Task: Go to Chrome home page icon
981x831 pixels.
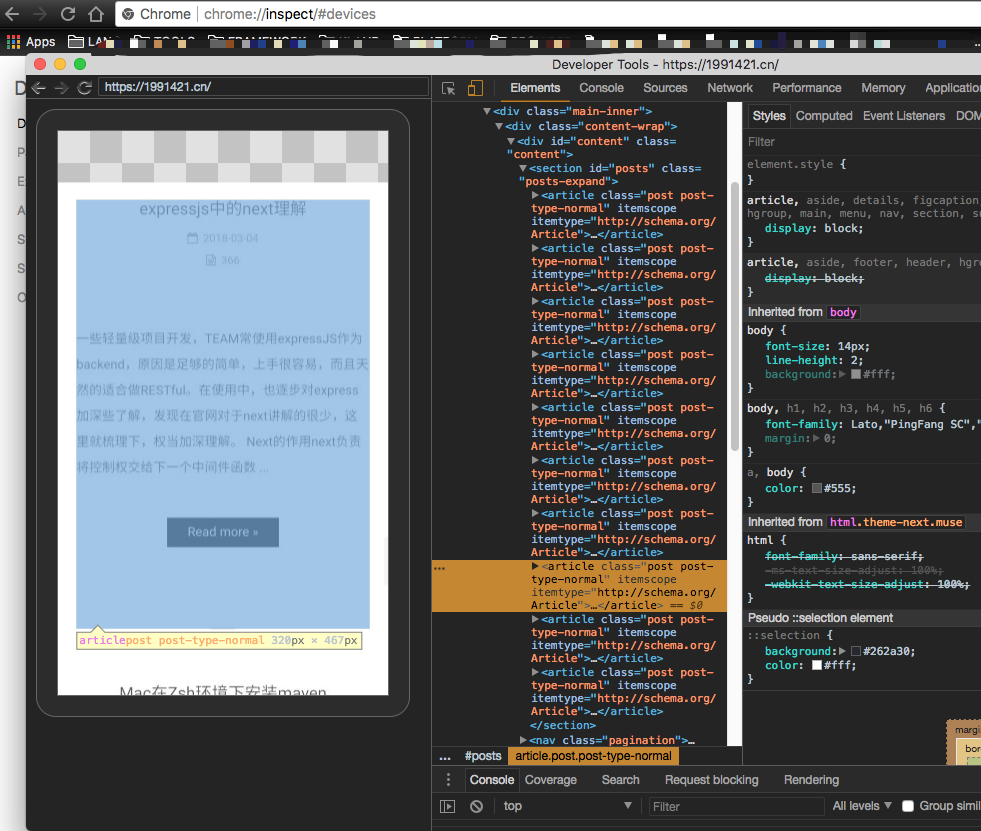Action: (96, 14)
